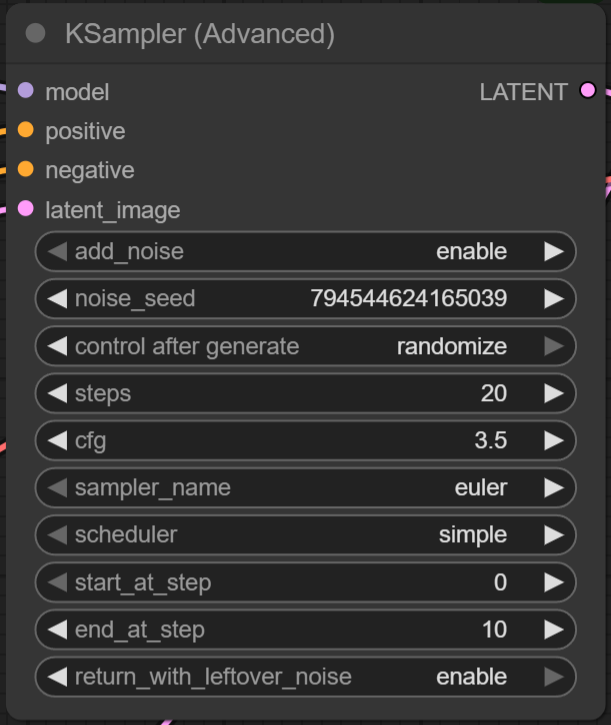
Task: Next sampler_name option via right arrow
Action: point(554,488)
